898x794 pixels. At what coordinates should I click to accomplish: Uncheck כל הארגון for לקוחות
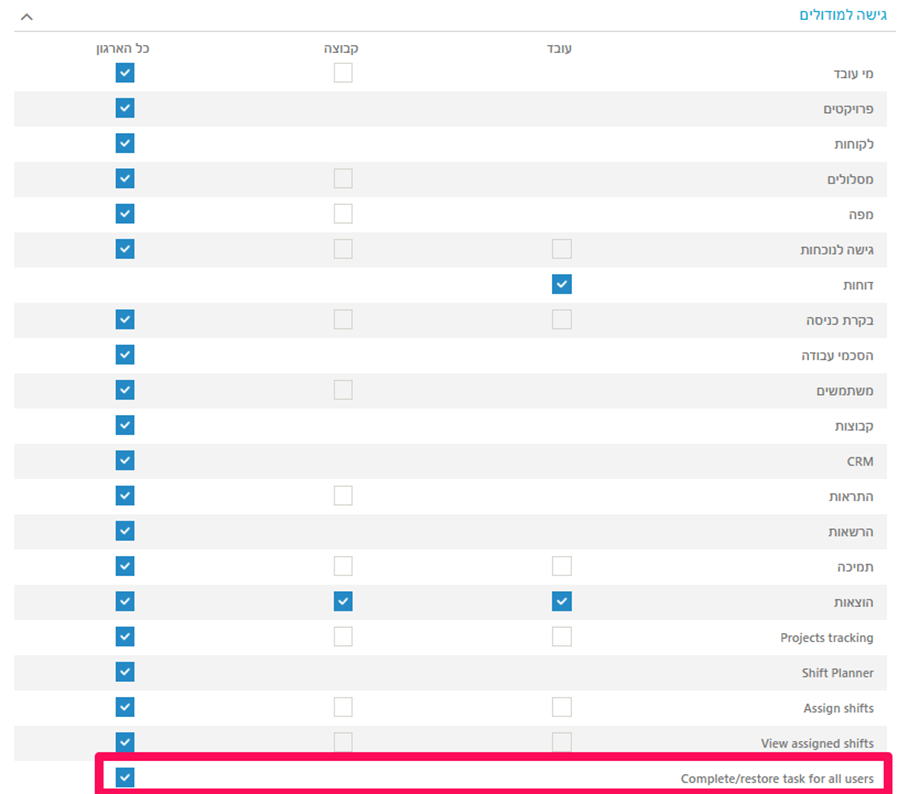pyautogui.click(x=125, y=143)
